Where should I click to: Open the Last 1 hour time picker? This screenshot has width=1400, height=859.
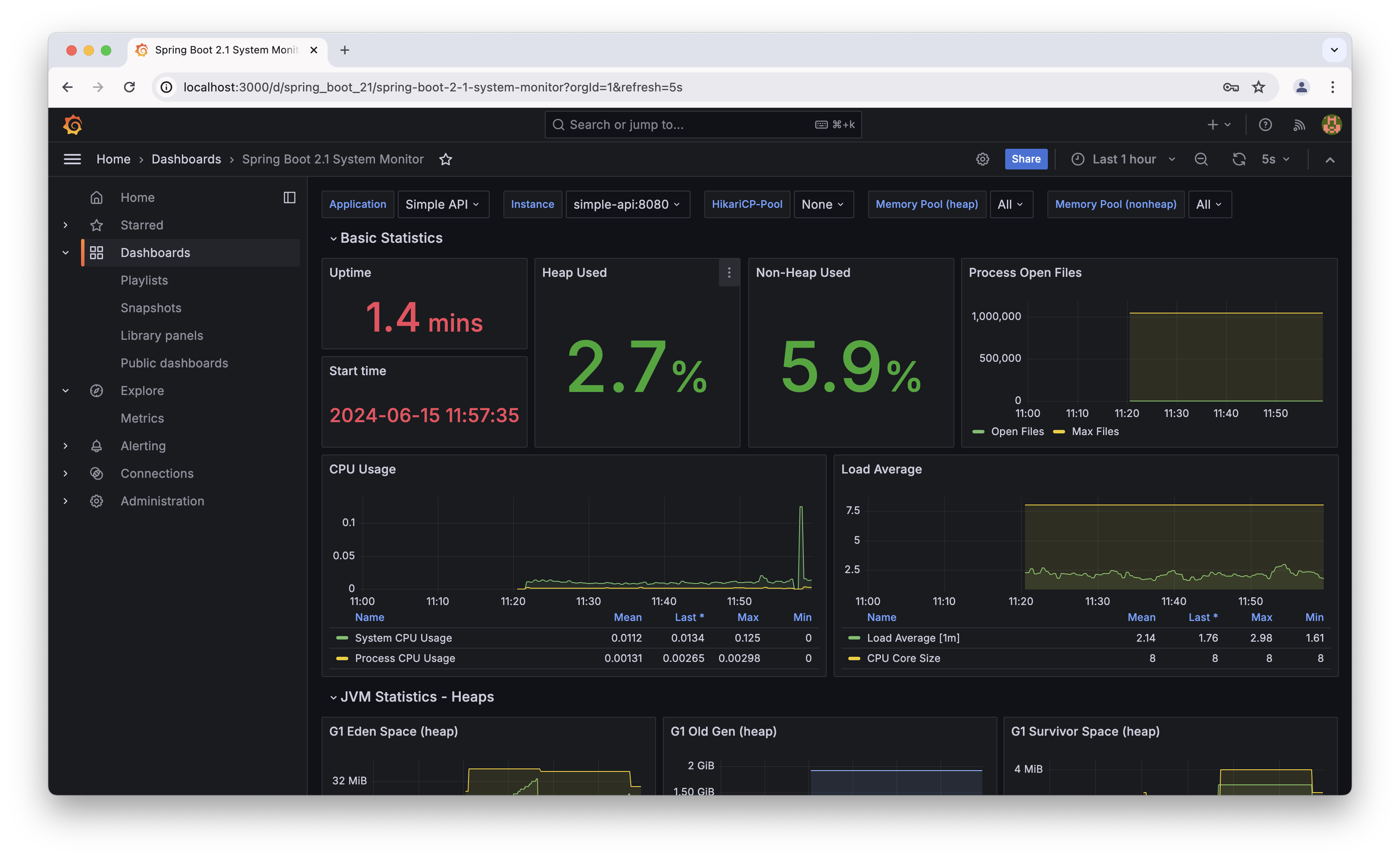click(x=1123, y=159)
